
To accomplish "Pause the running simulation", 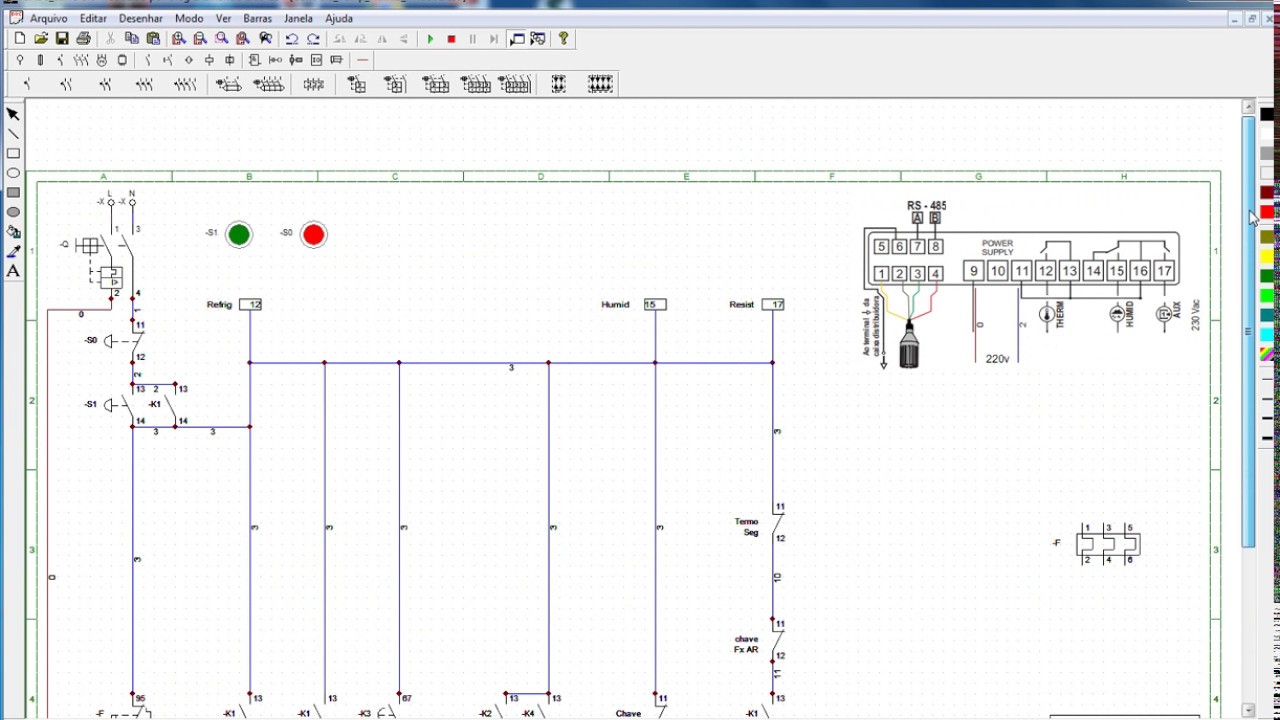I will [x=473, y=39].
